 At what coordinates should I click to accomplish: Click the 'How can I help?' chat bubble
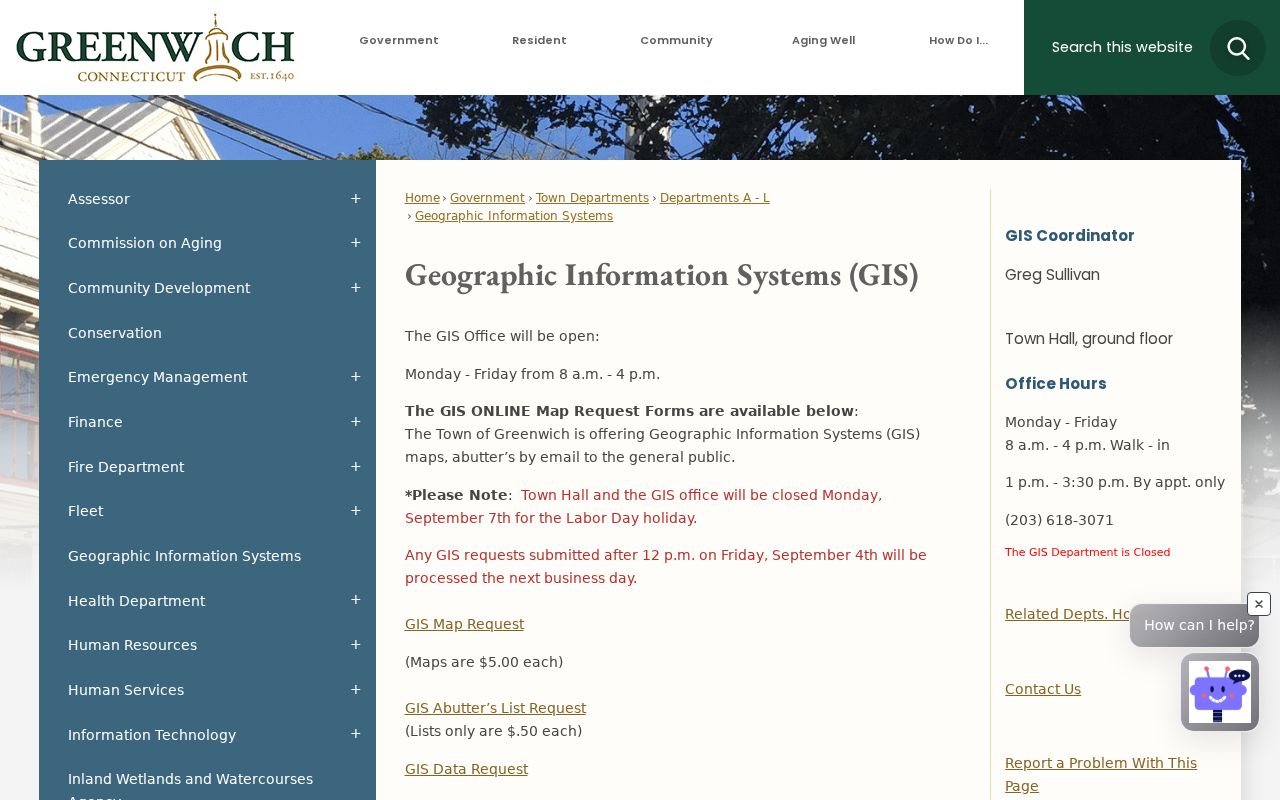[x=1194, y=625]
